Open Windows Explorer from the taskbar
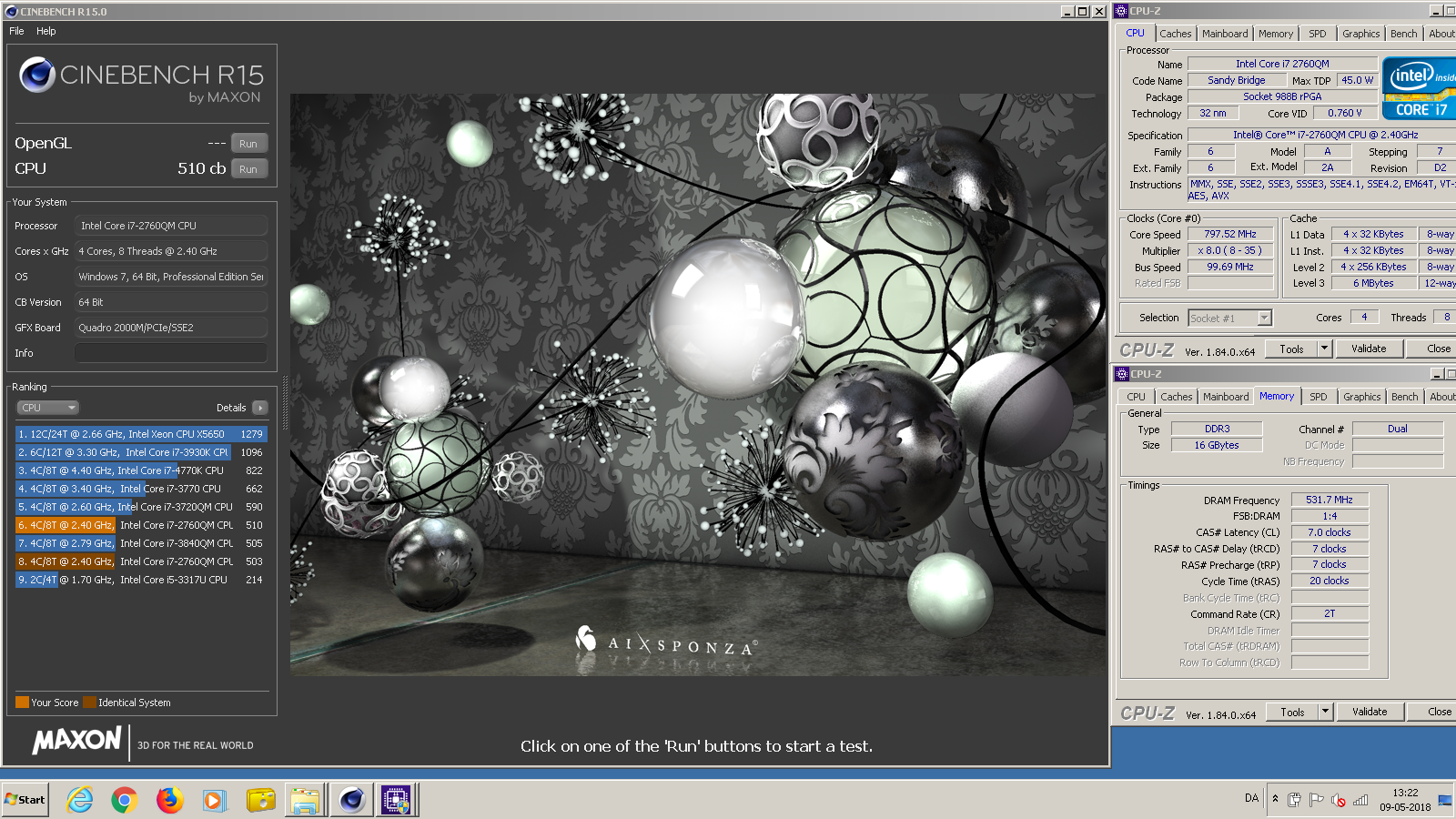 (x=305, y=800)
